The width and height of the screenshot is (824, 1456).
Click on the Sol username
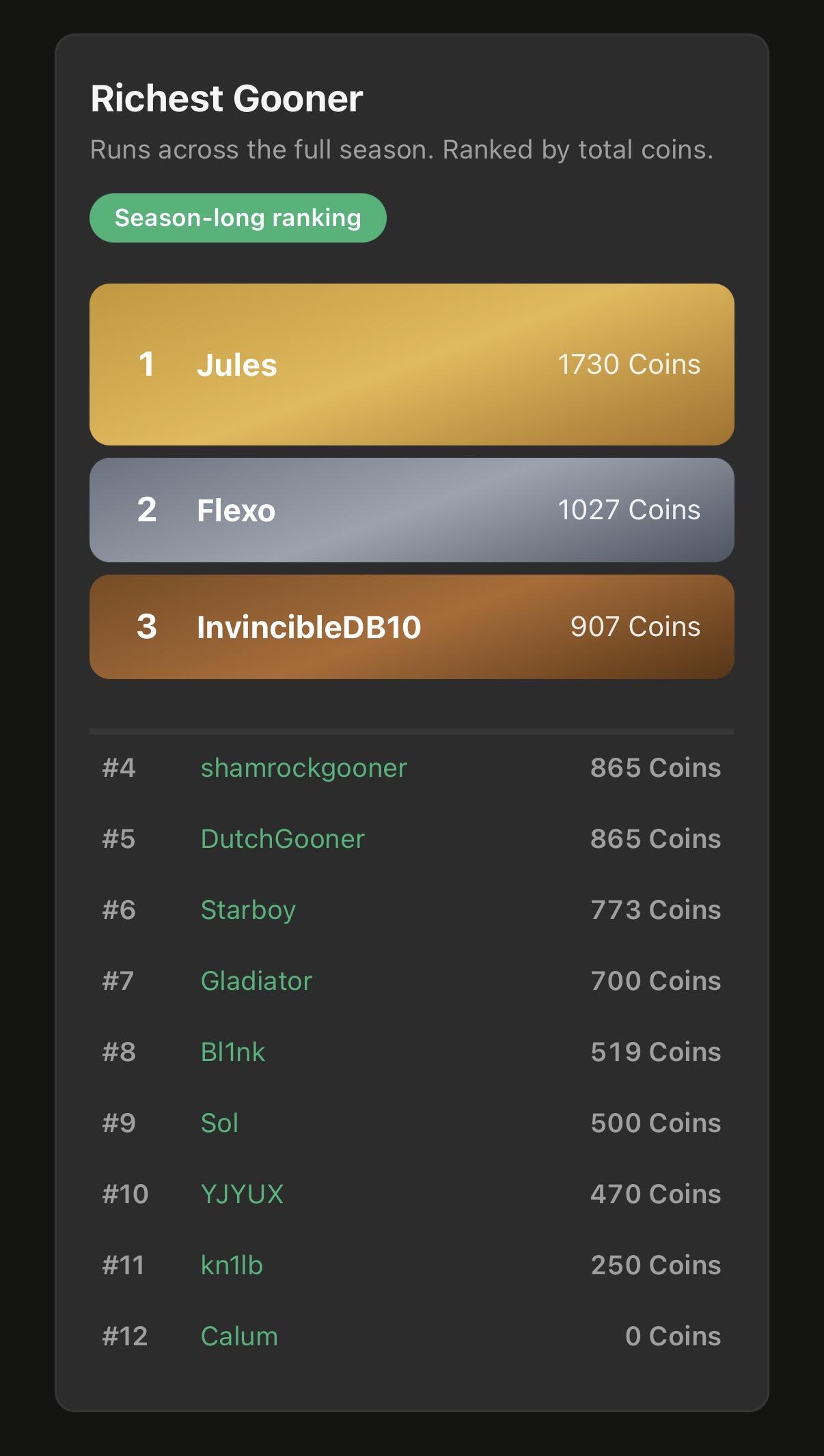(219, 1123)
